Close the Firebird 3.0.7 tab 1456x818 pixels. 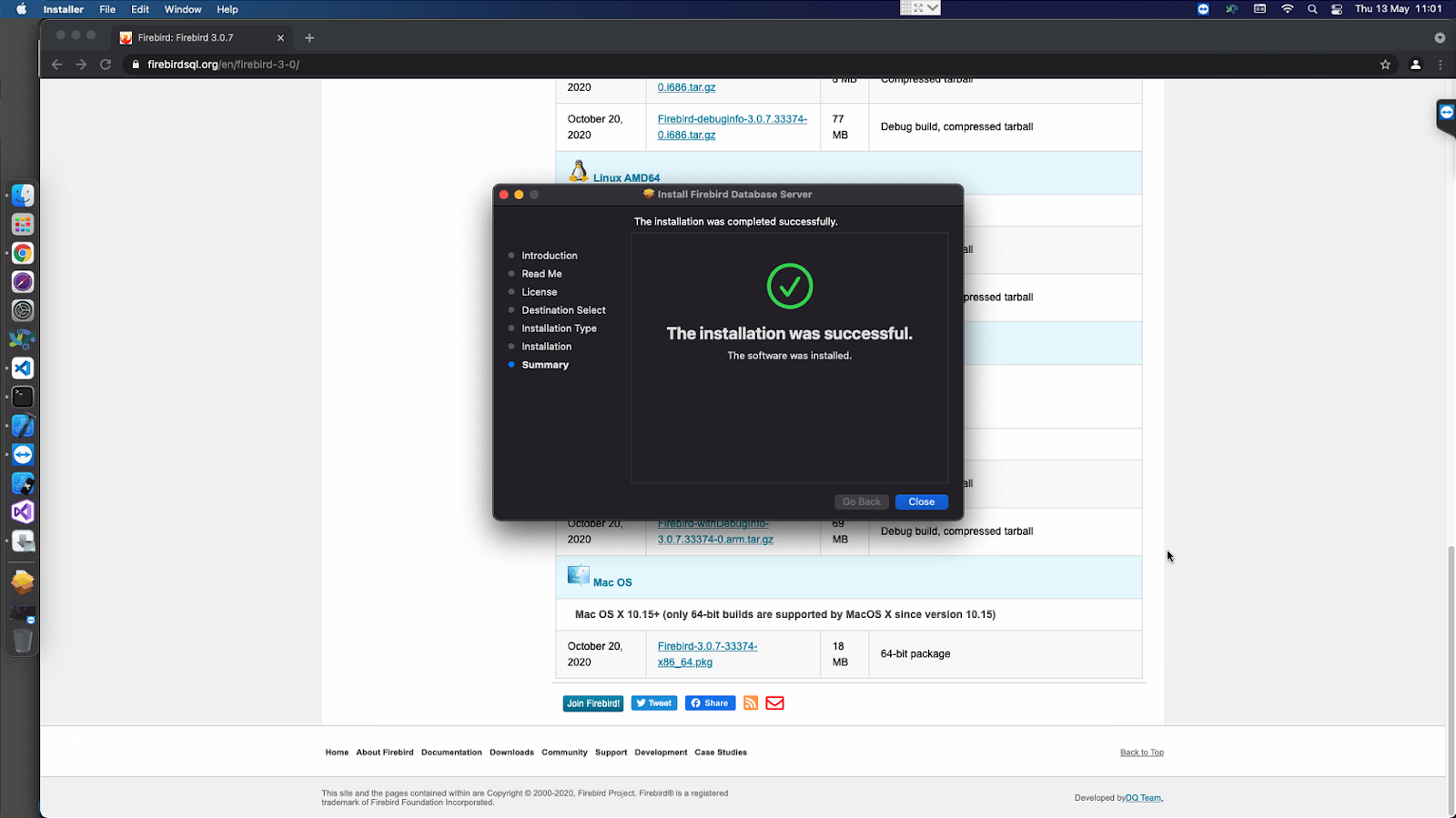pyautogui.click(x=280, y=38)
